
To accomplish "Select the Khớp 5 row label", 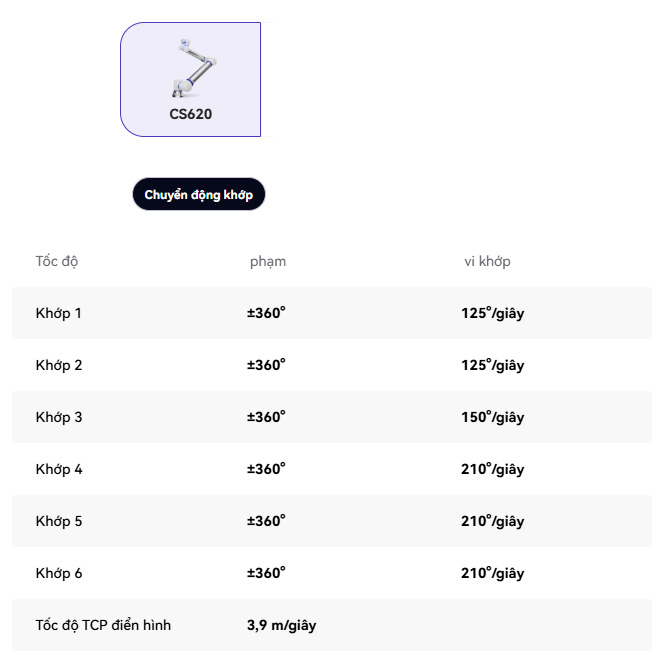I will [59, 521].
